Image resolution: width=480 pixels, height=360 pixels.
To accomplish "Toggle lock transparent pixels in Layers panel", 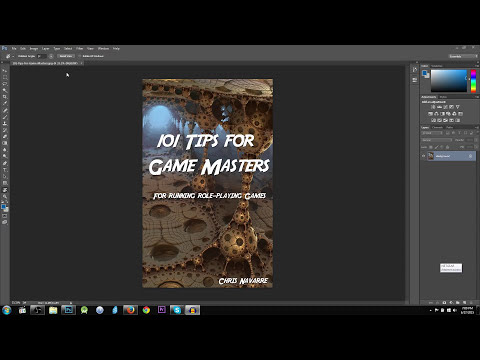I will (431, 147).
